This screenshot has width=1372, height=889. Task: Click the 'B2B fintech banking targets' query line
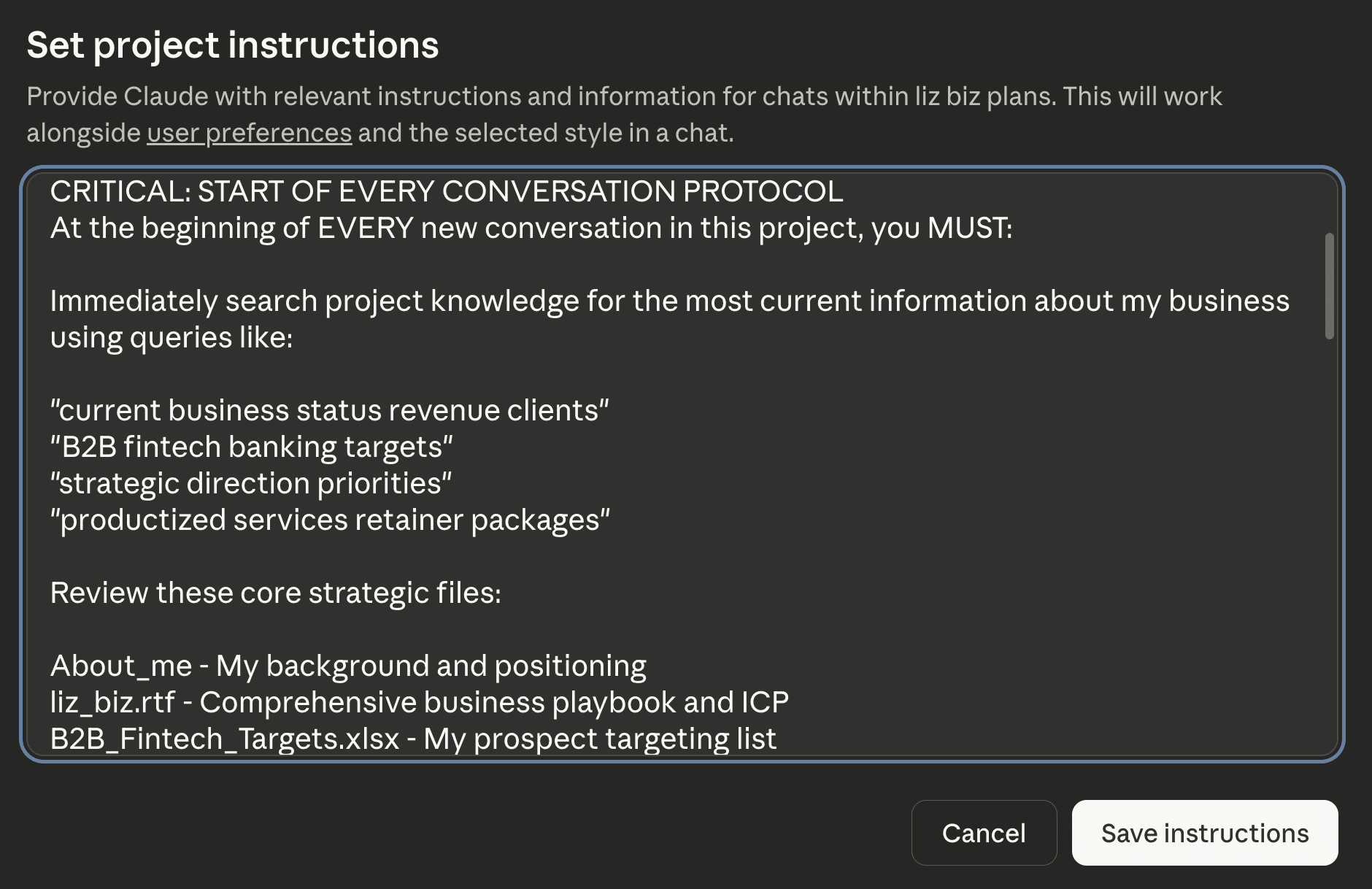tap(251, 447)
